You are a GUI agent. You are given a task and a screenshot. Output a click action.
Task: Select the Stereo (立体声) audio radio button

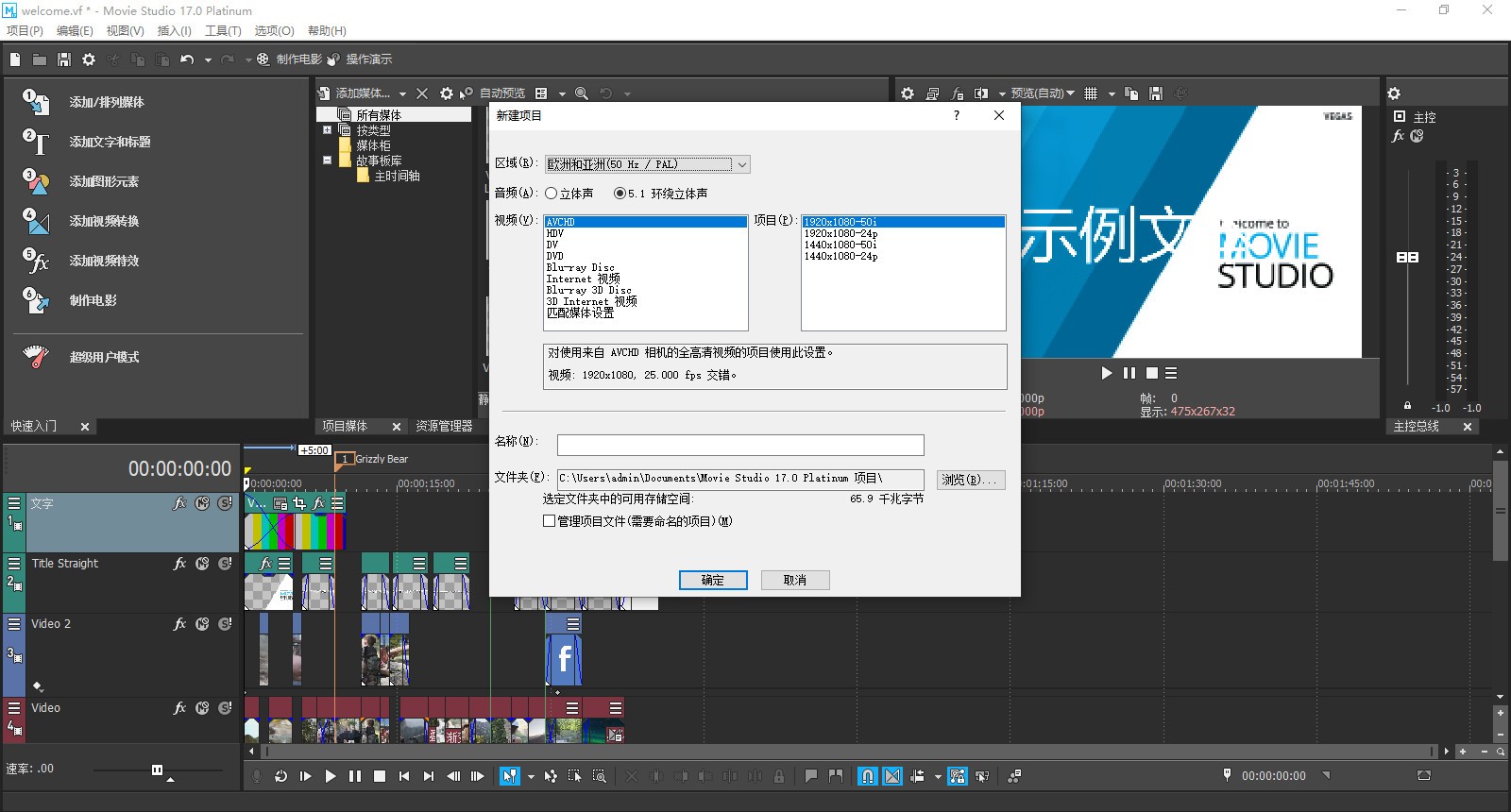tap(552, 194)
